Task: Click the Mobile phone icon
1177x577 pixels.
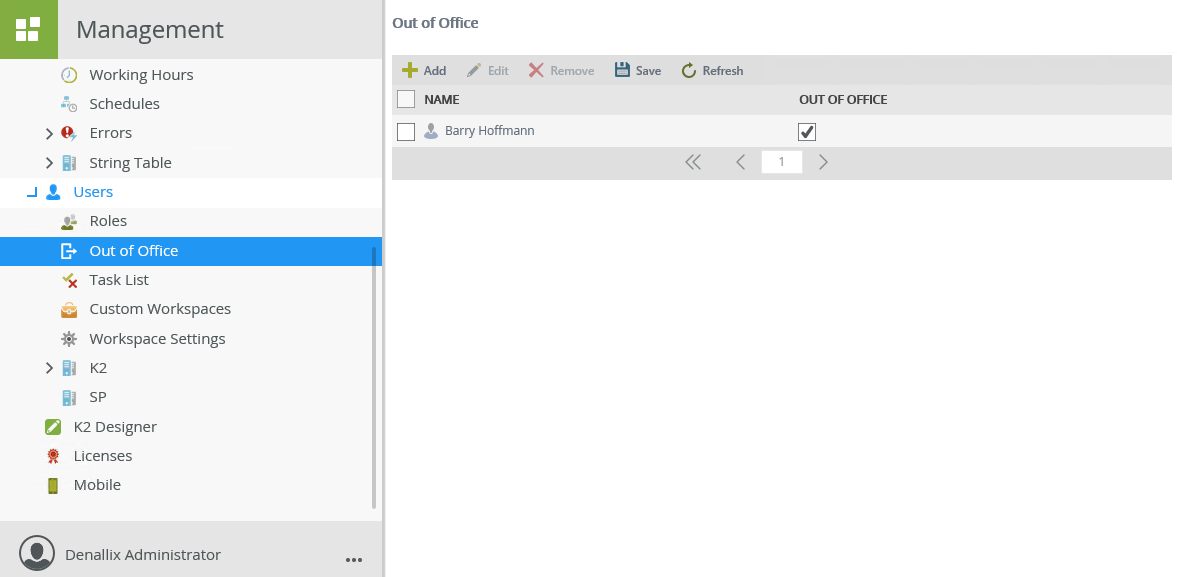Action: pyautogui.click(x=53, y=485)
